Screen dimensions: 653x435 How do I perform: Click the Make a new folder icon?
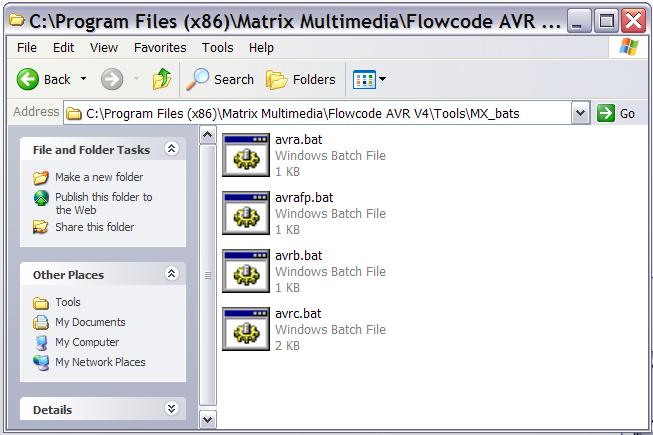(41, 177)
